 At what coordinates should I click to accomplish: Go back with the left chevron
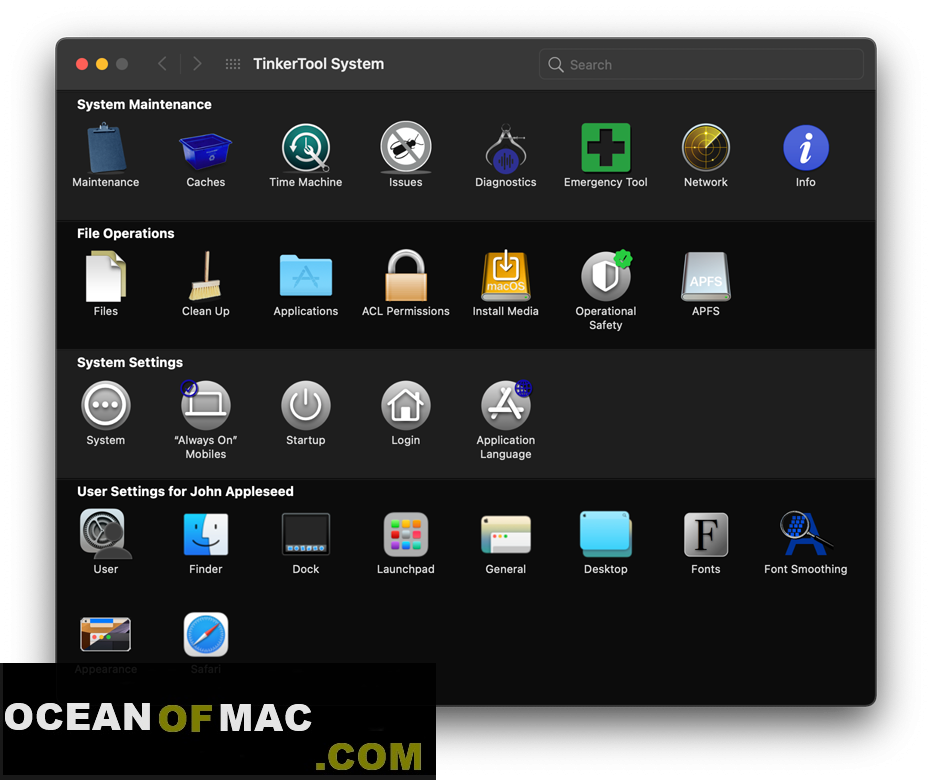tap(162, 64)
